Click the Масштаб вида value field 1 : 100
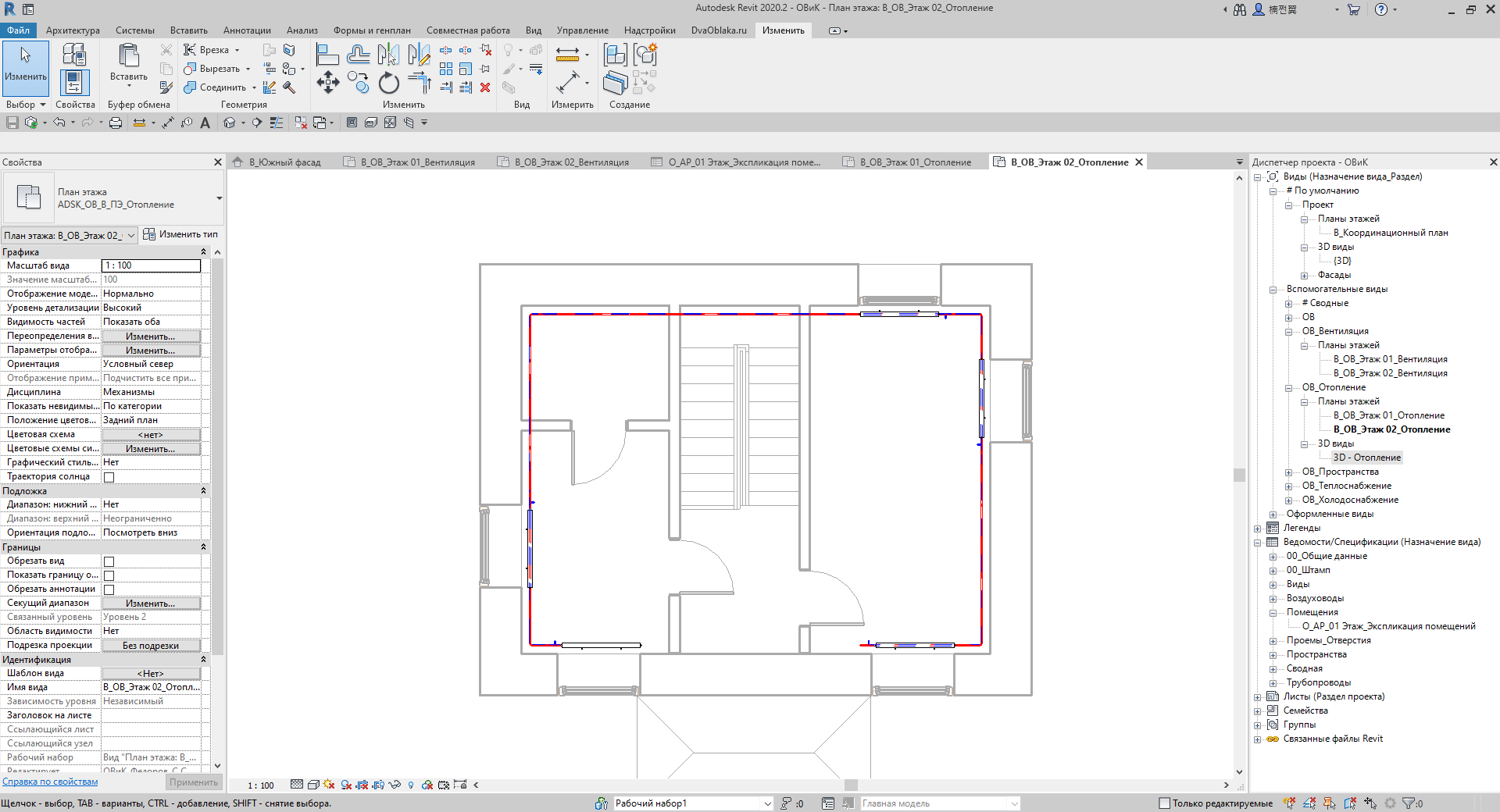The height and width of the screenshot is (812, 1500). 151,266
